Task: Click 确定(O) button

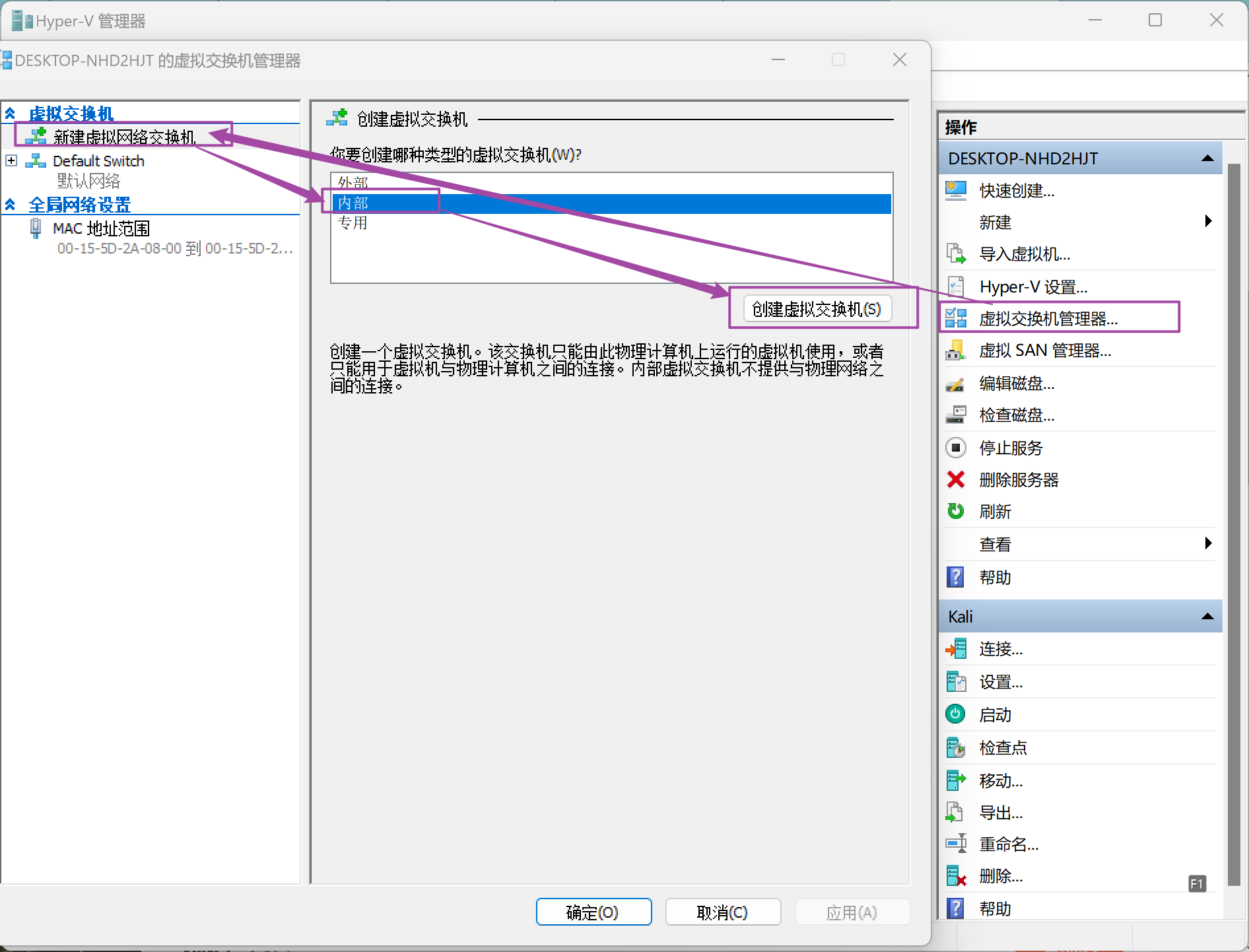Action: point(593,912)
